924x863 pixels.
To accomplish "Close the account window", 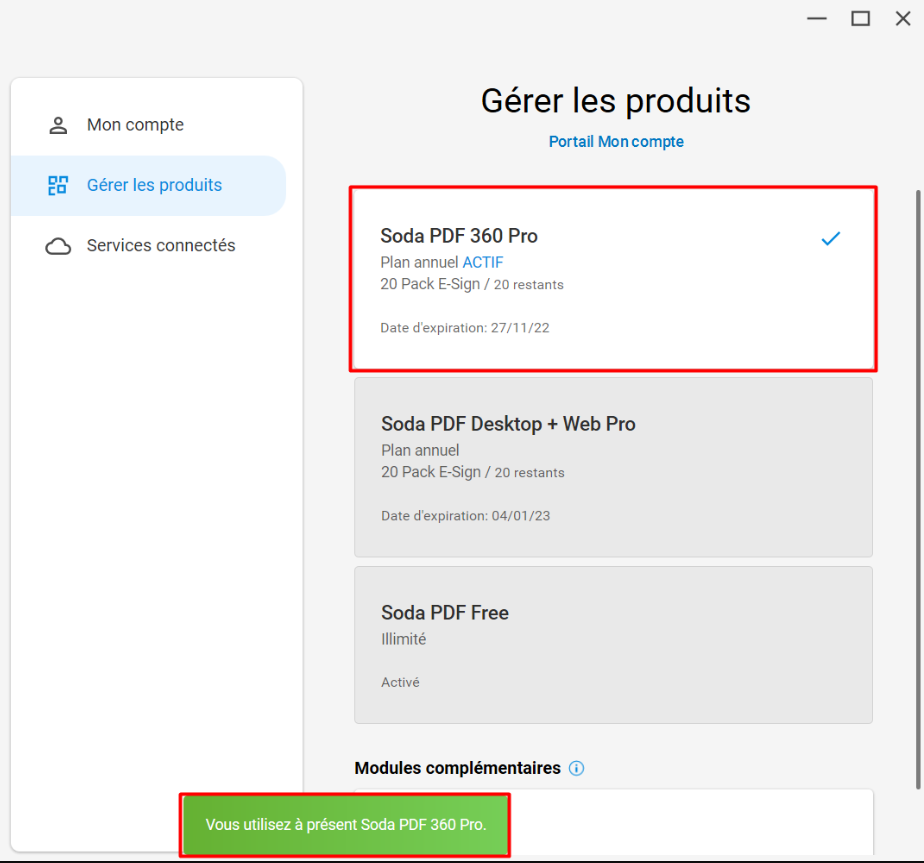I will pyautogui.click(x=903, y=19).
